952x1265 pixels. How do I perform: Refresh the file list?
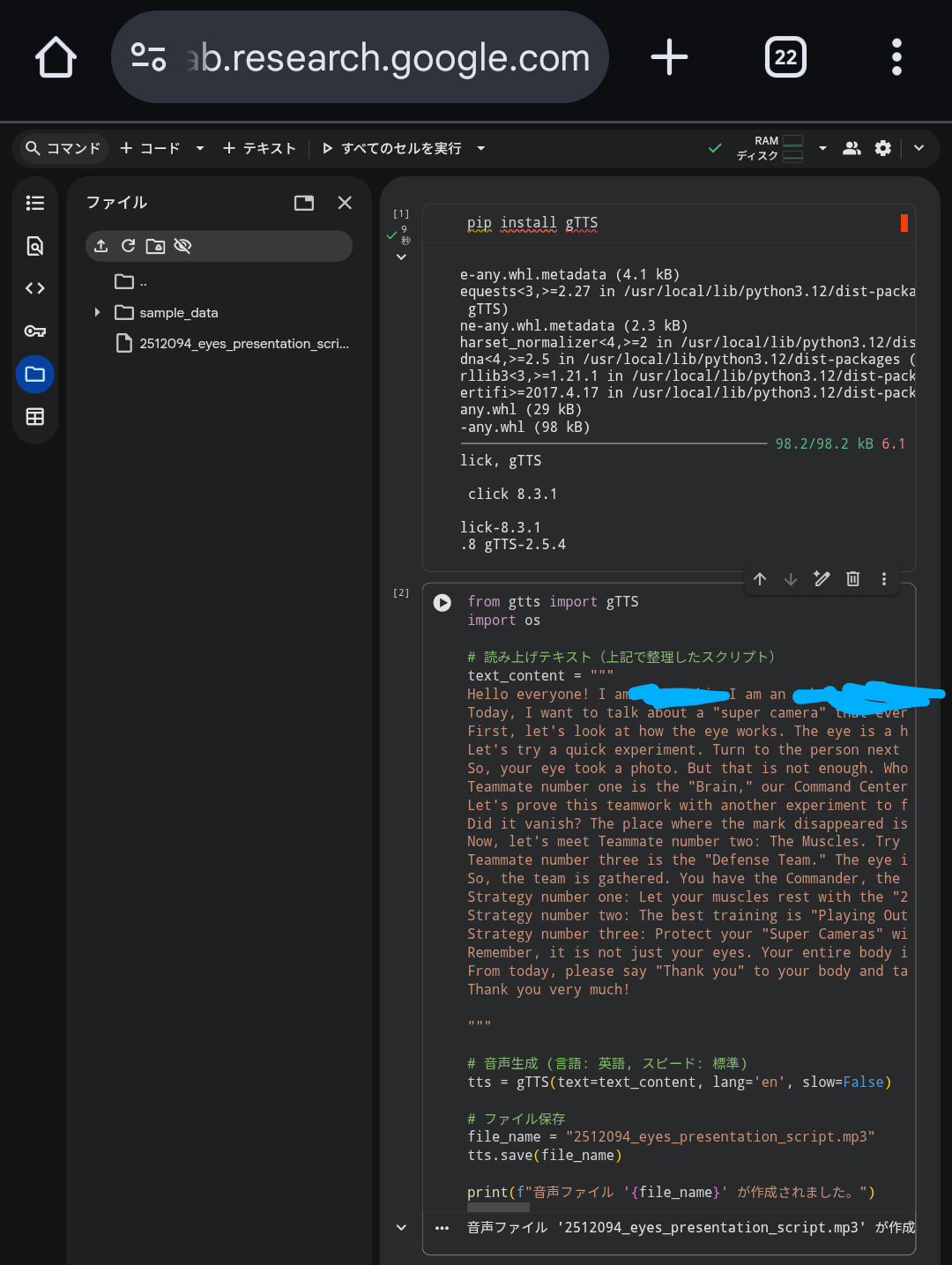(x=128, y=246)
